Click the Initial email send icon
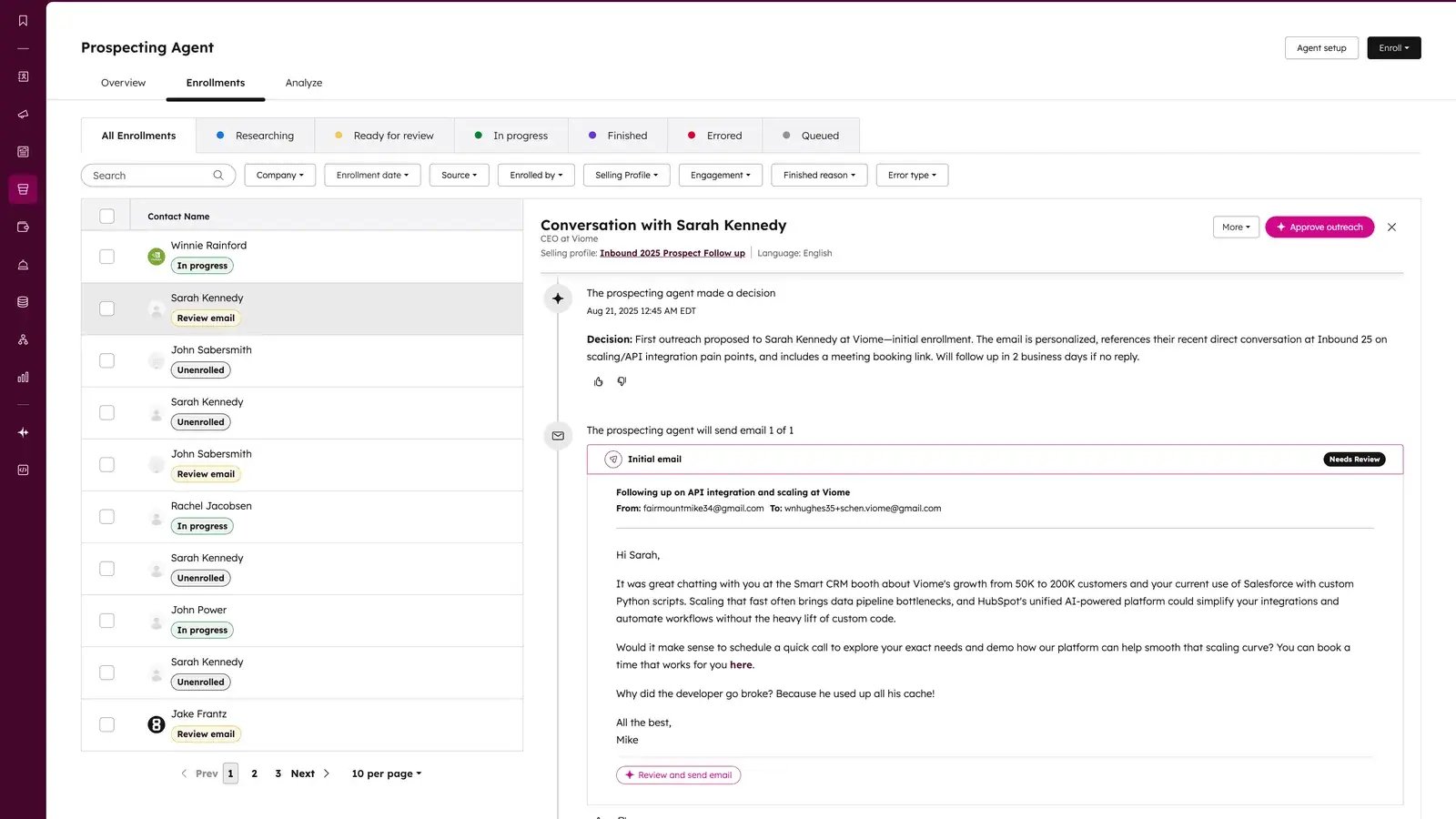The height and width of the screenshot is (819, 1456). (x=613, y=460)
